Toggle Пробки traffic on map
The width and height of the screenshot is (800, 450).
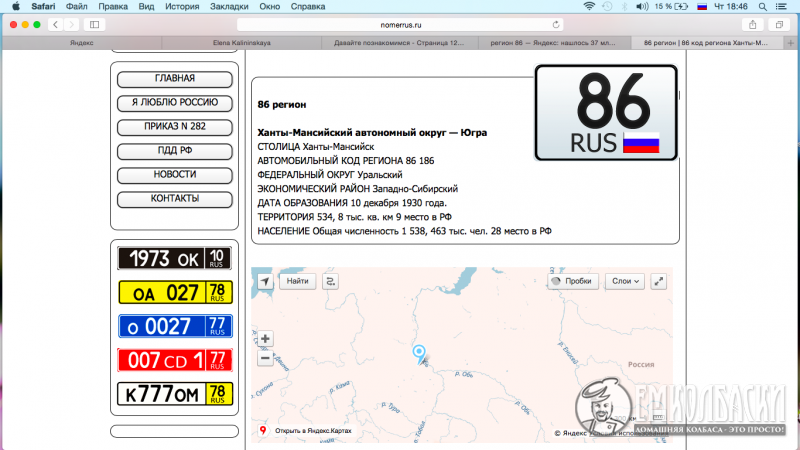(x=572, y=281)
